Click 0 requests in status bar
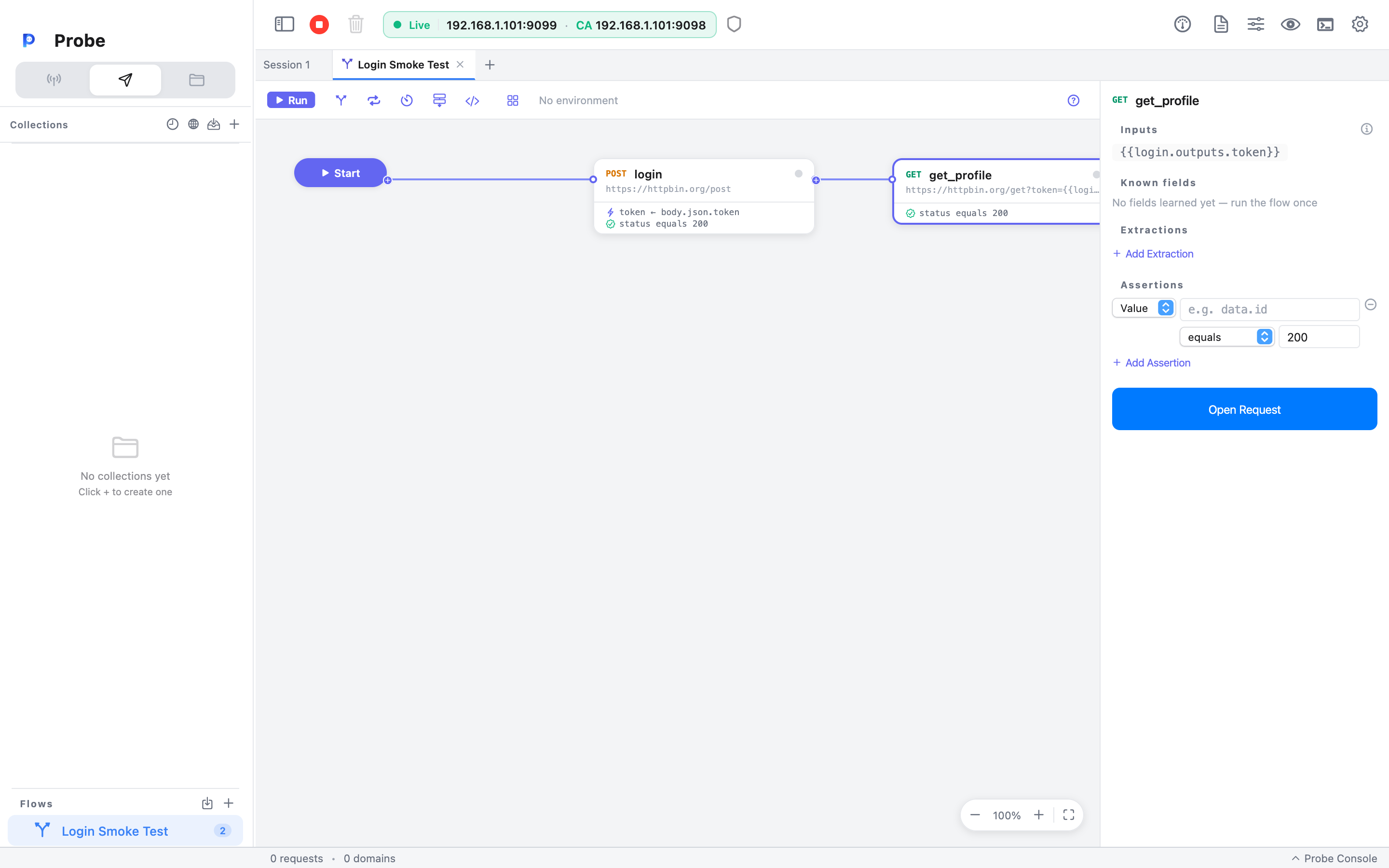Image resolution: width=1389 pixels, height=868 pixels. tap(296, 858)
